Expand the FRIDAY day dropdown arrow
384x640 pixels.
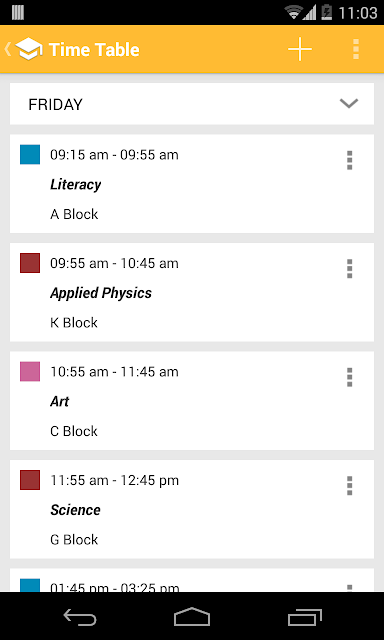point(349,104)
